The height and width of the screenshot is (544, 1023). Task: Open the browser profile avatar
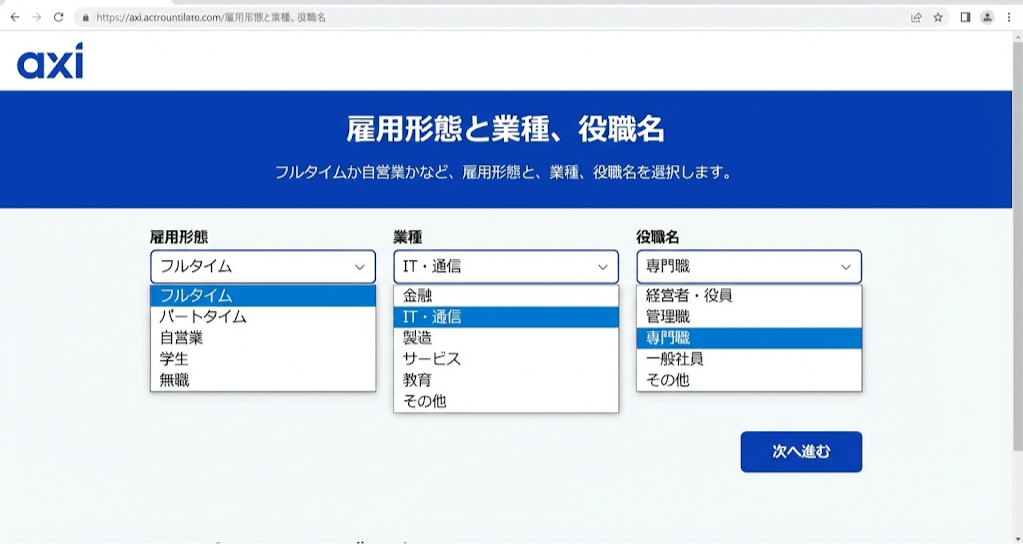(987, 17)
